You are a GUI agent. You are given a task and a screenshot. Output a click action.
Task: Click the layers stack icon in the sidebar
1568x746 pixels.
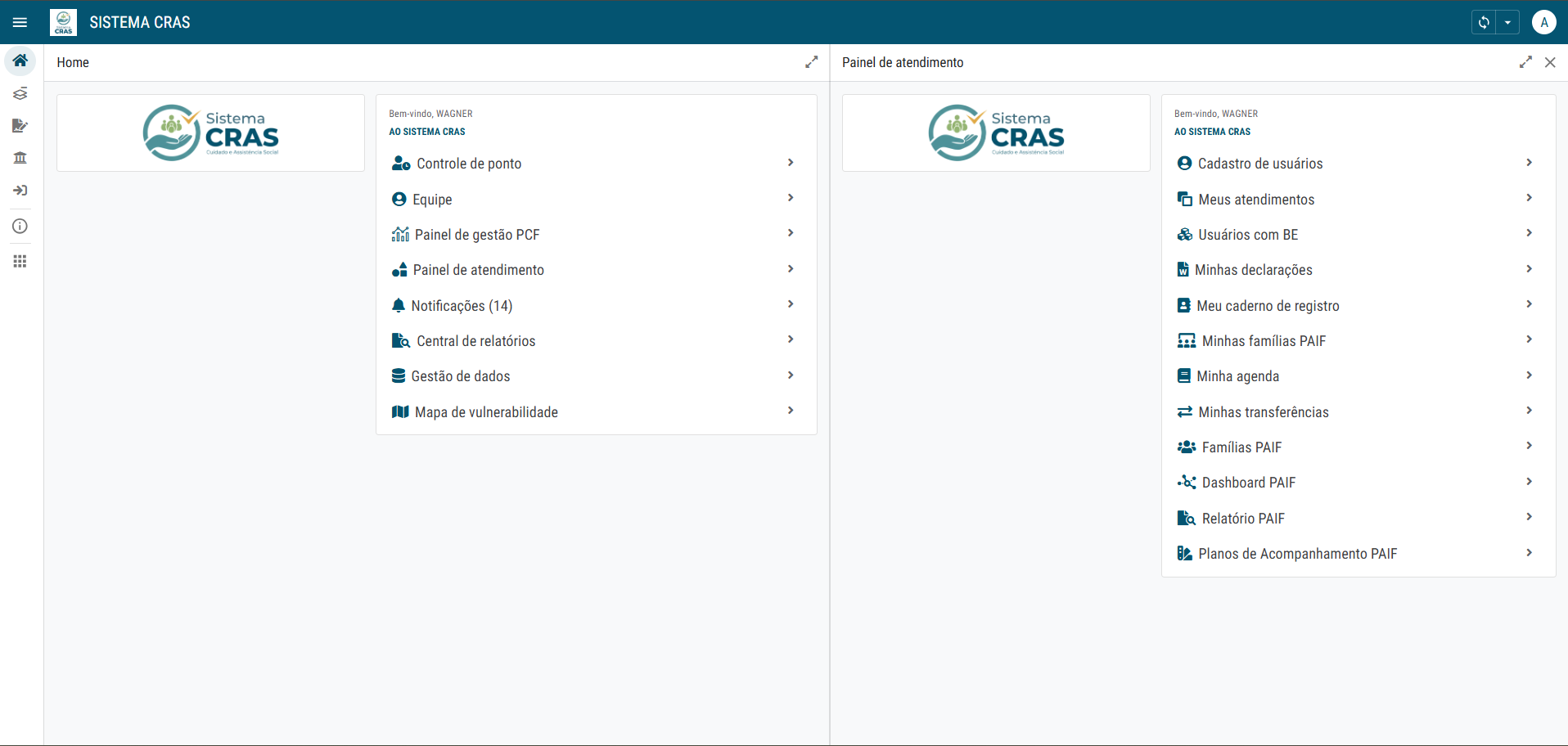[x=20, y=93]
